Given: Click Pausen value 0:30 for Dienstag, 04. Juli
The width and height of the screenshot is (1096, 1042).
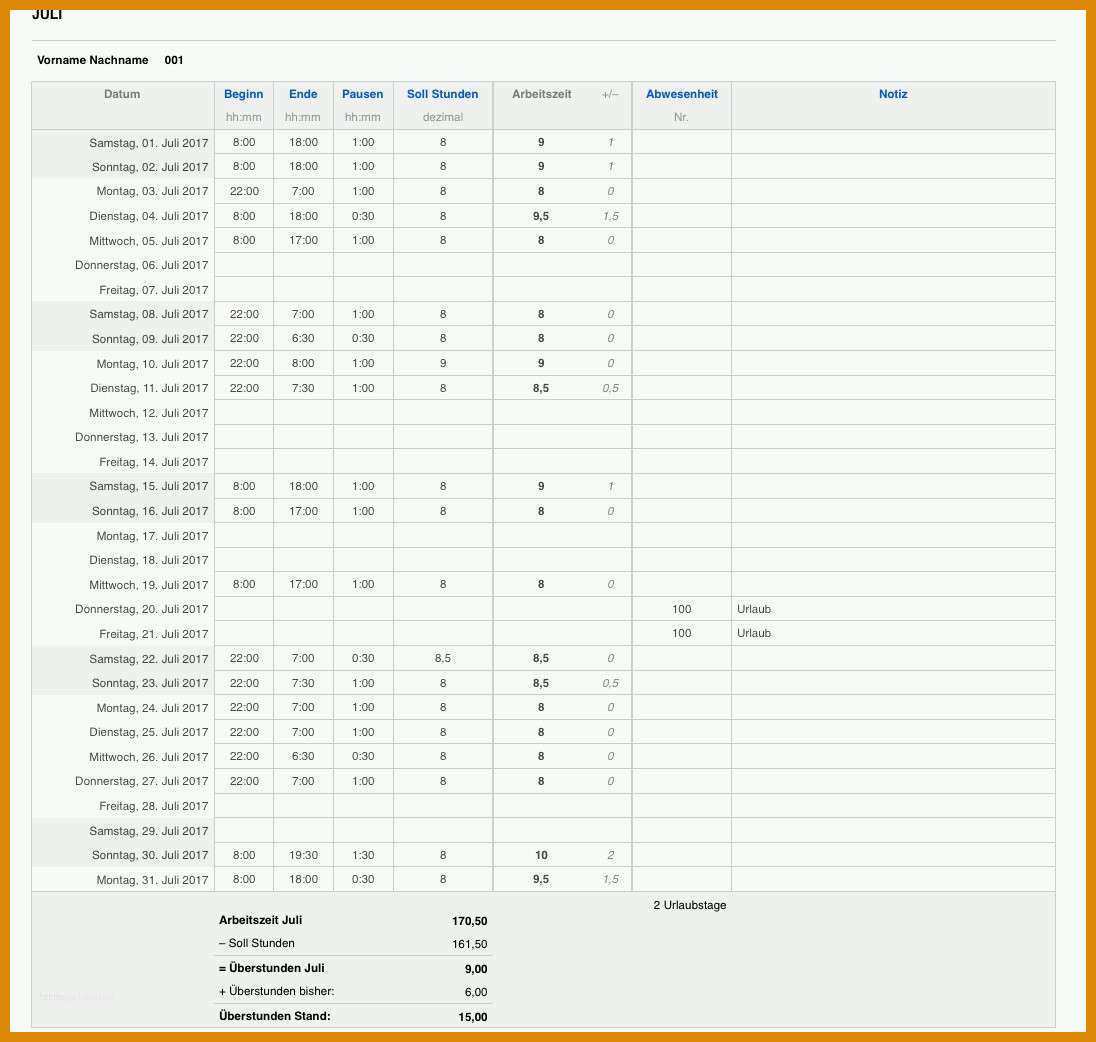Looking at the screenshot, I should (x=363, y=216).
